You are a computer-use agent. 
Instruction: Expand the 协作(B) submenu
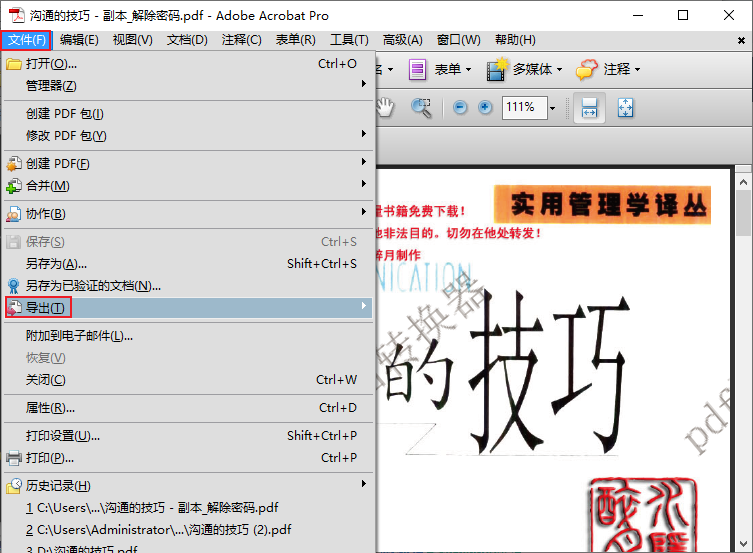pos(188,214)
